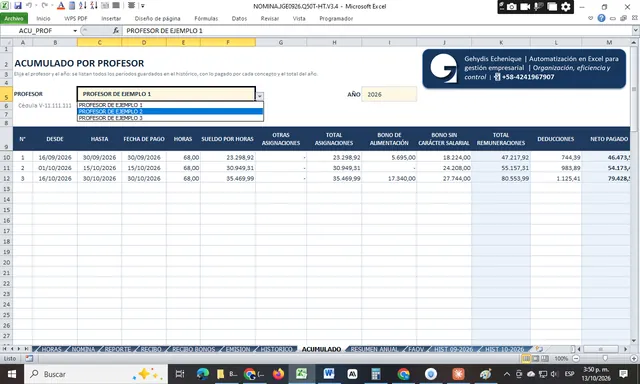Open the Vista ribbon tab

[x=299, y=18]
